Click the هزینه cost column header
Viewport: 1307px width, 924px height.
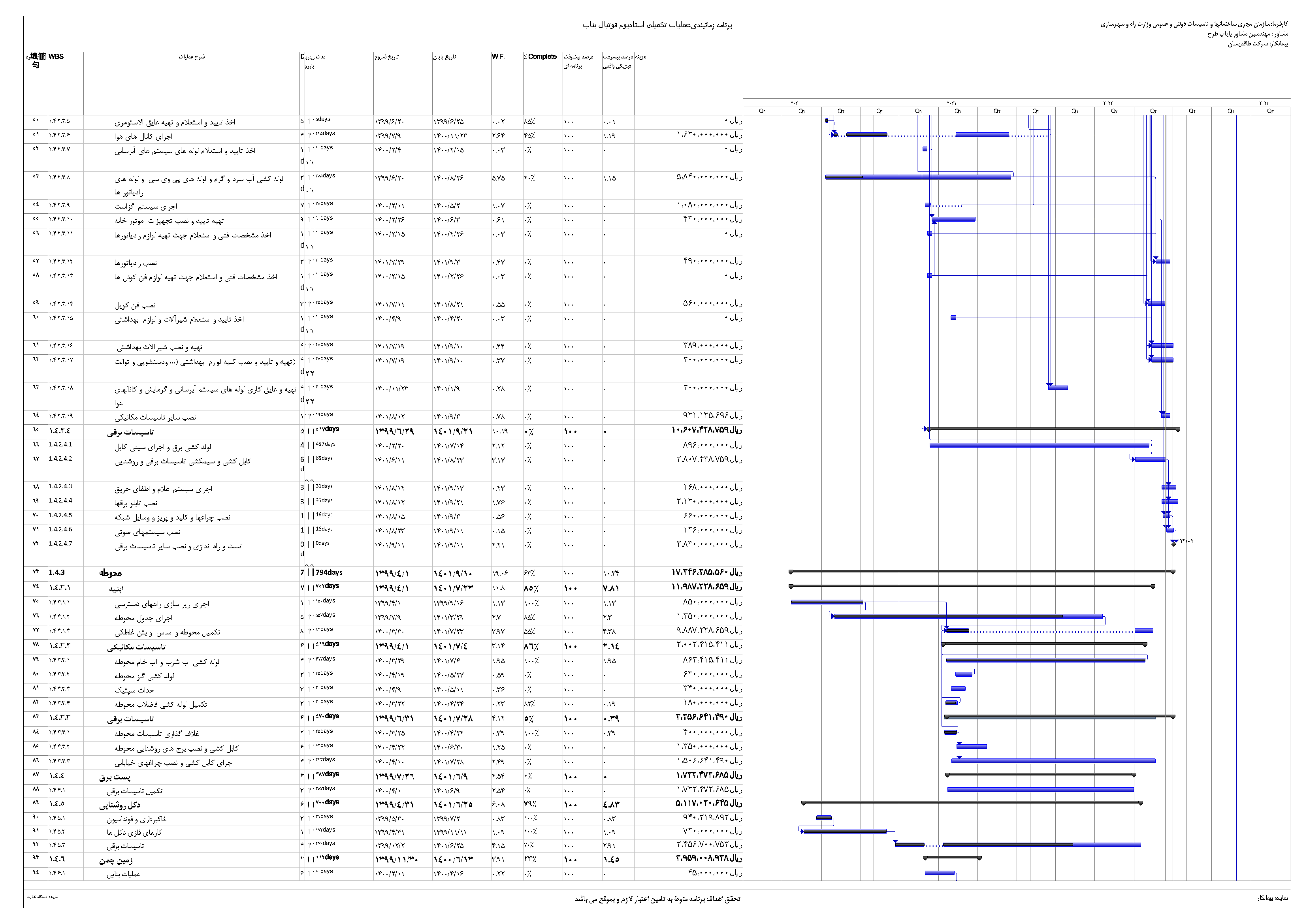[640, 57]
